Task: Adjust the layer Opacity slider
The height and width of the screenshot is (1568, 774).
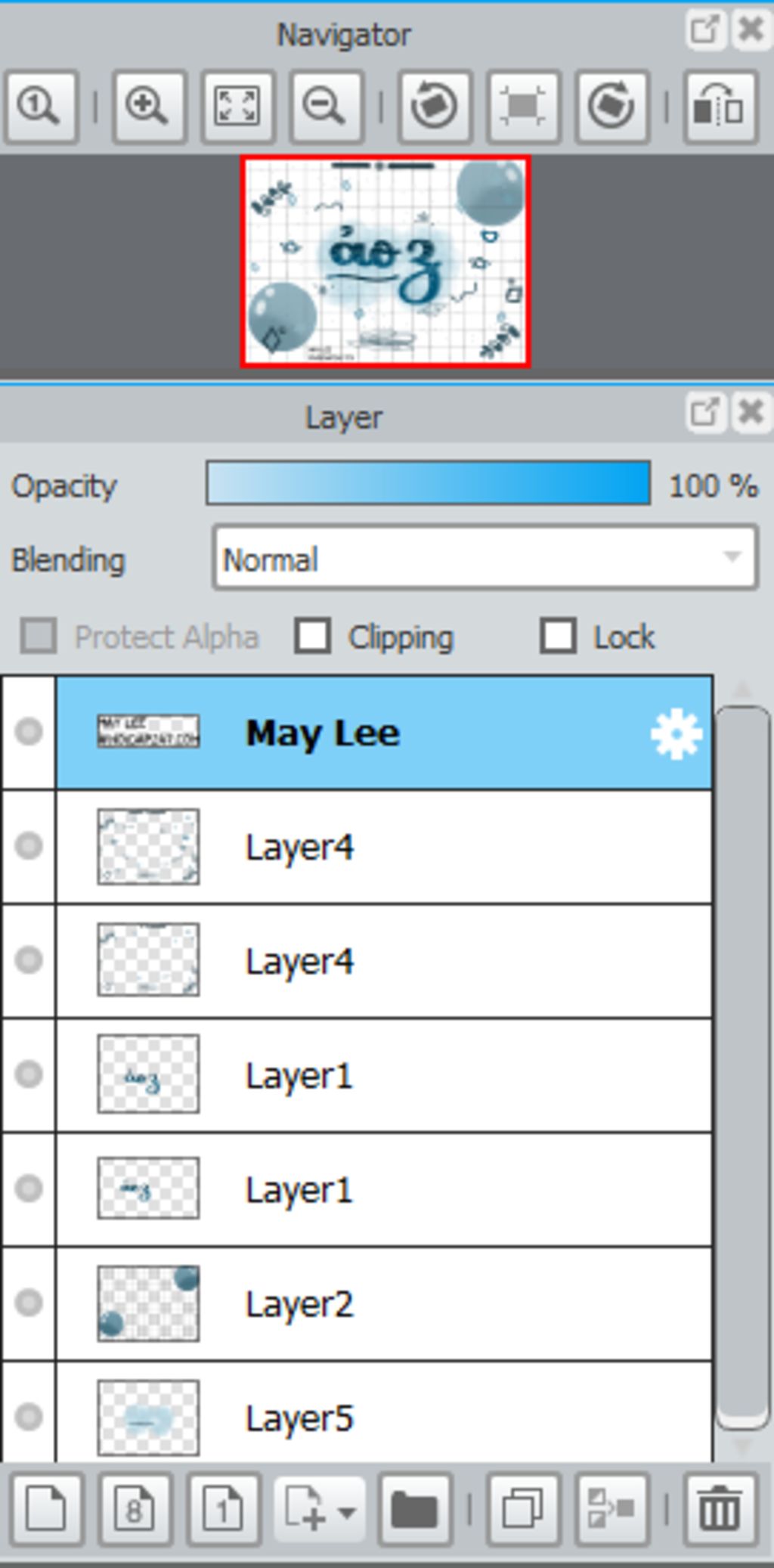Action: point(429,483)
